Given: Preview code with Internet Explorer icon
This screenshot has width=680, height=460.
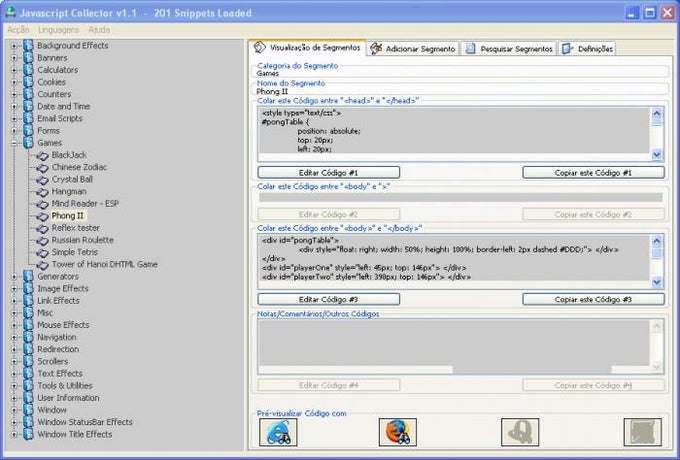Looking at the screenshot, I should [x=278, y=432].
